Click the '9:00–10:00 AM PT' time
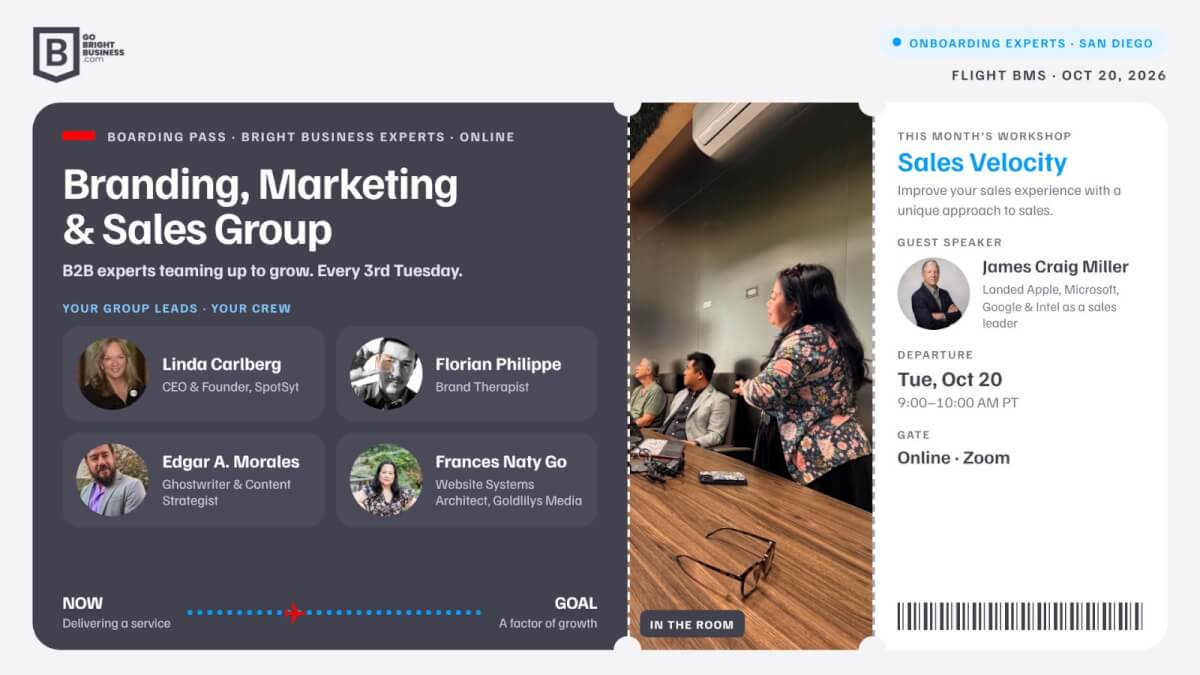This screenshot has height=675, width=1200. point(956,403)
